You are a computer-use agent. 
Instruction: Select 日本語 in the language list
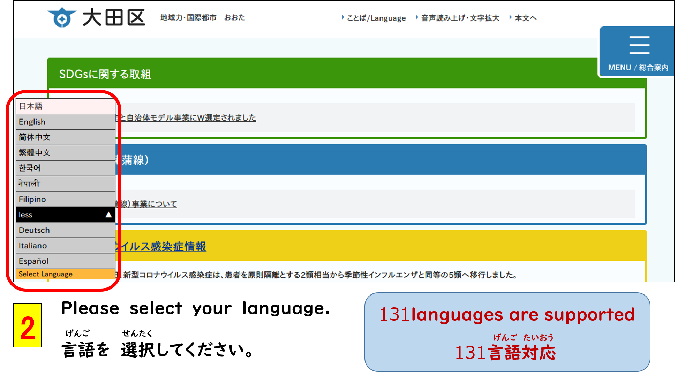point(65,106)
